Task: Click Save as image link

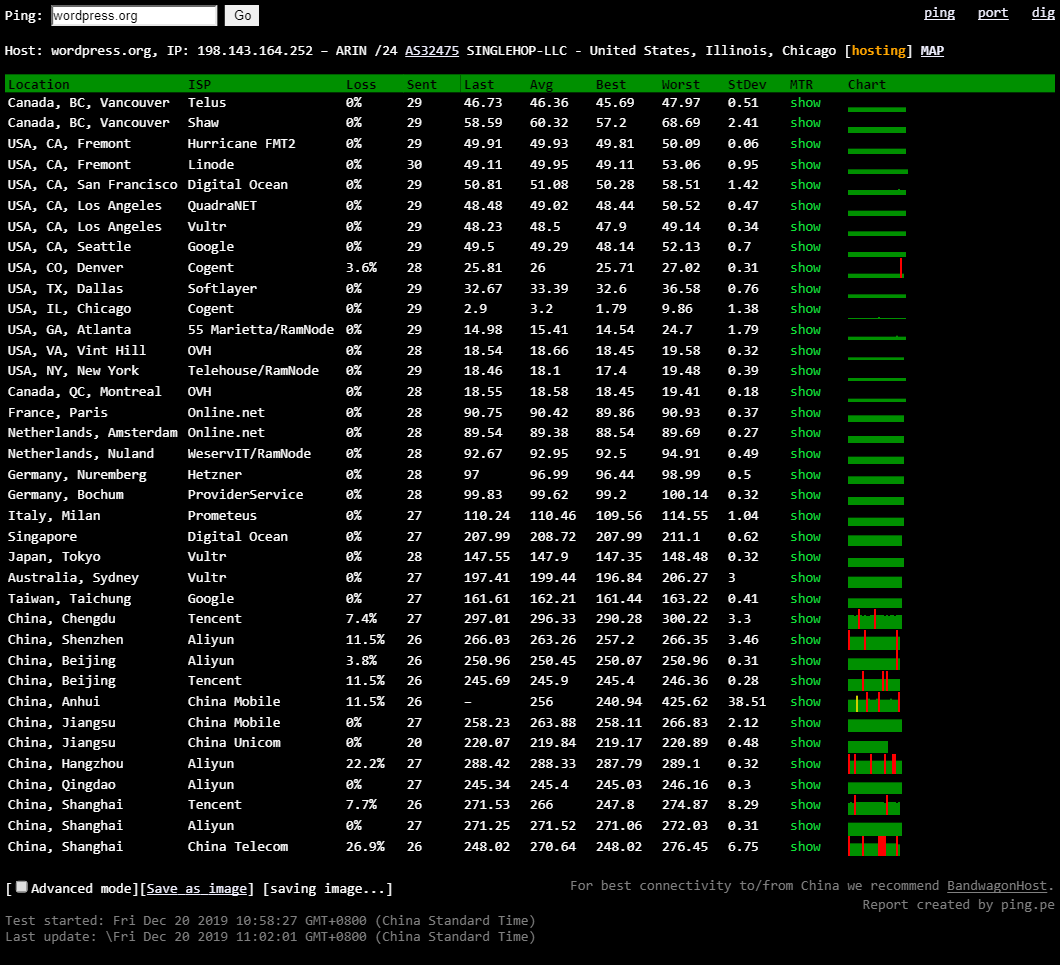Action: tap(199, 889)
